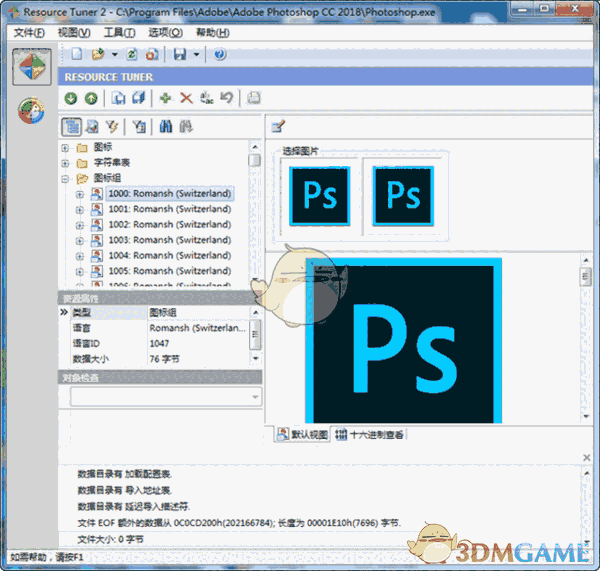Click the resource editor pencil icon
Viewport: 600px width, 571px height.
[x=278, y=126]
